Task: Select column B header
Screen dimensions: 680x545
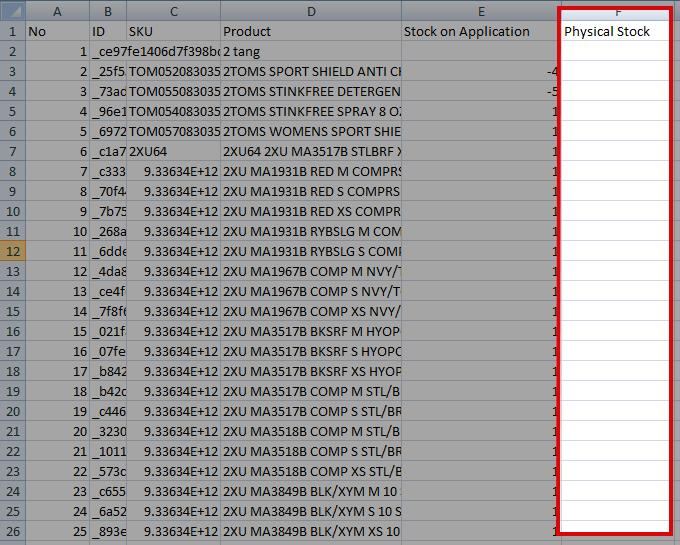Action: pos(108,10)
